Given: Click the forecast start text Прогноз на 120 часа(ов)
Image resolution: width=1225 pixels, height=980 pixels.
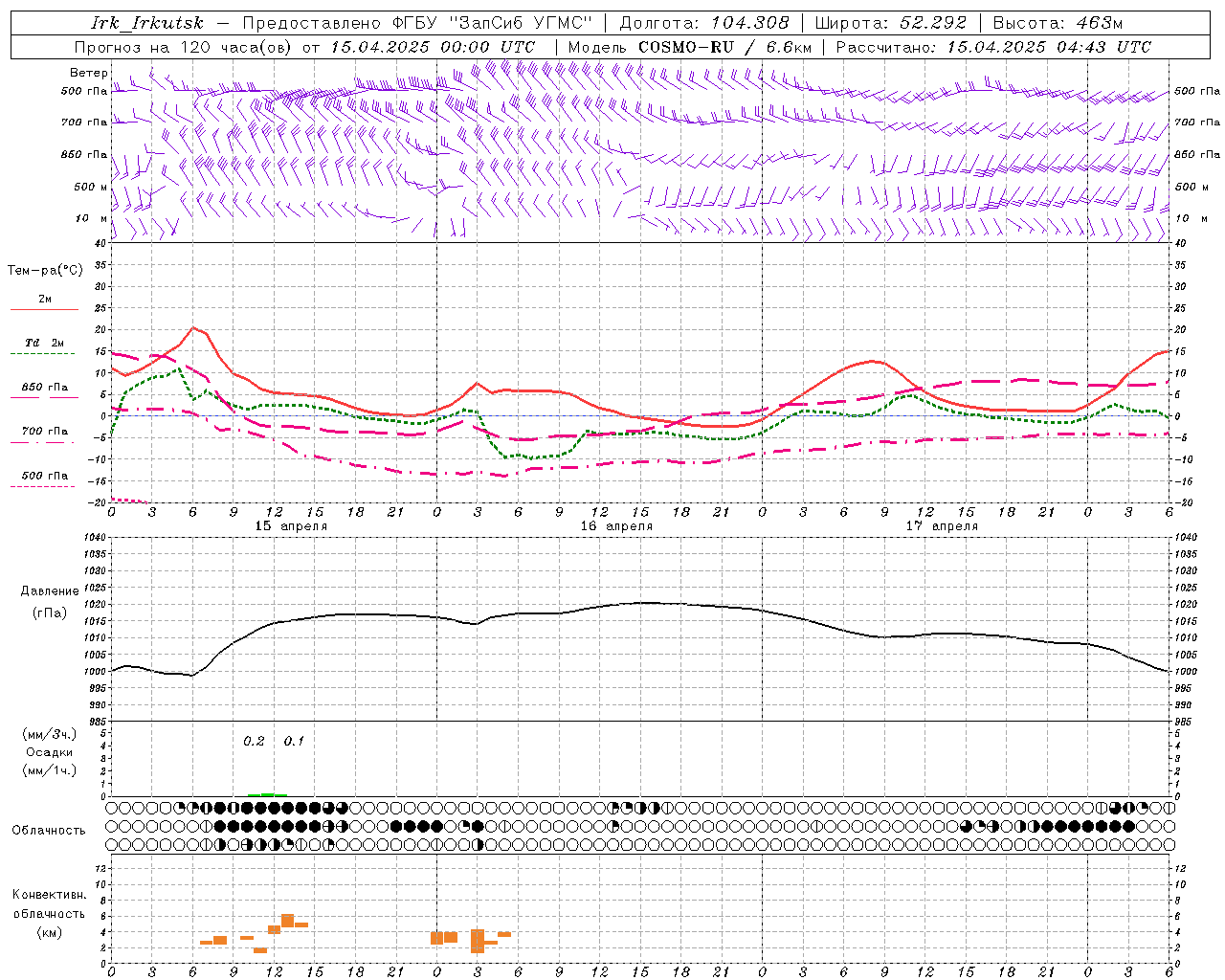Looking at the screenshot, I should click(x=184, y=47).
